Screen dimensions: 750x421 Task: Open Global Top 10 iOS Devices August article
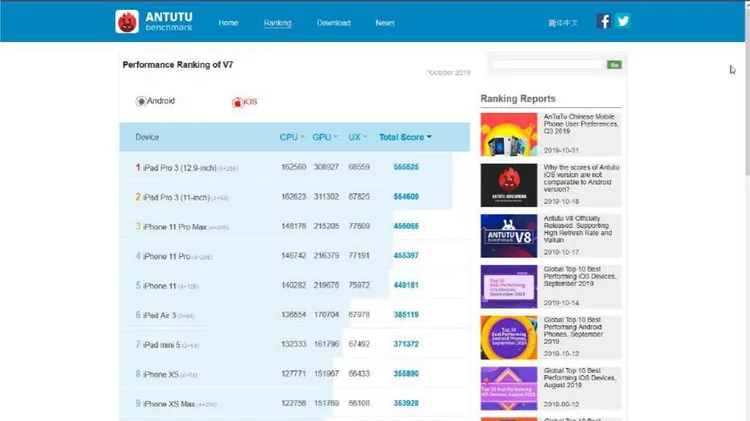pyautogui.click(x=580, y=378)
